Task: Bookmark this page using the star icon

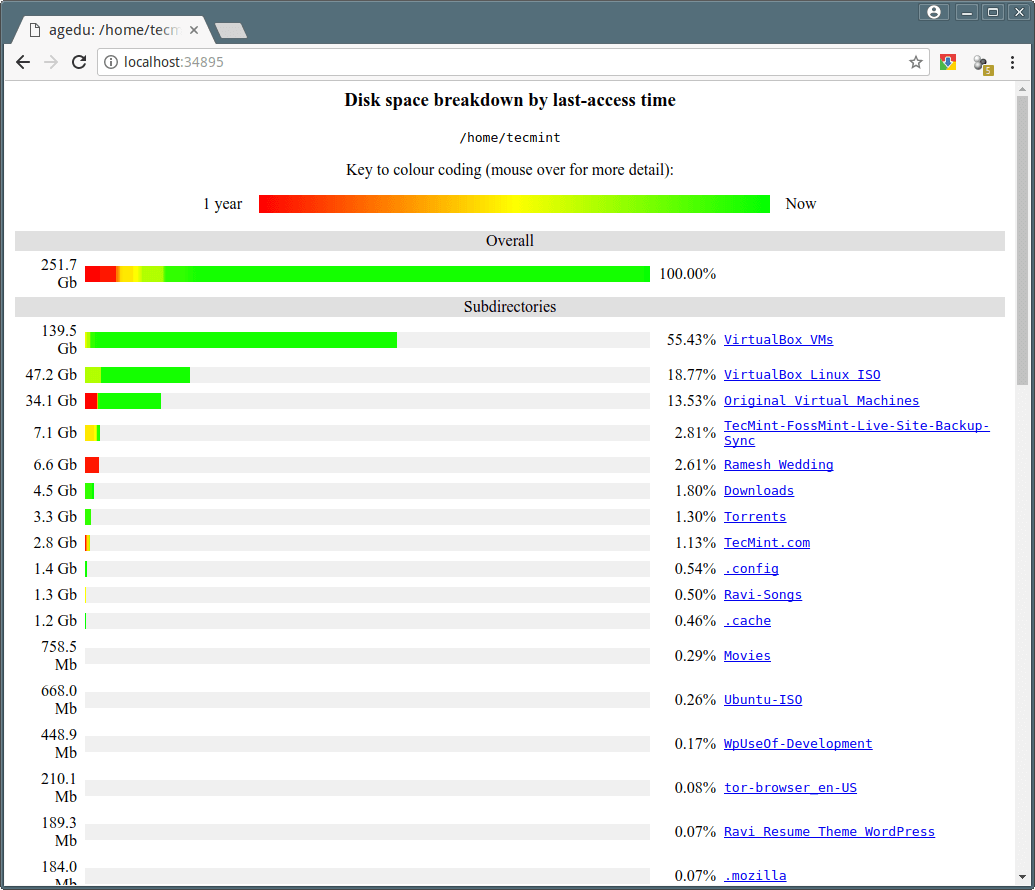Action: click(915, 62)
